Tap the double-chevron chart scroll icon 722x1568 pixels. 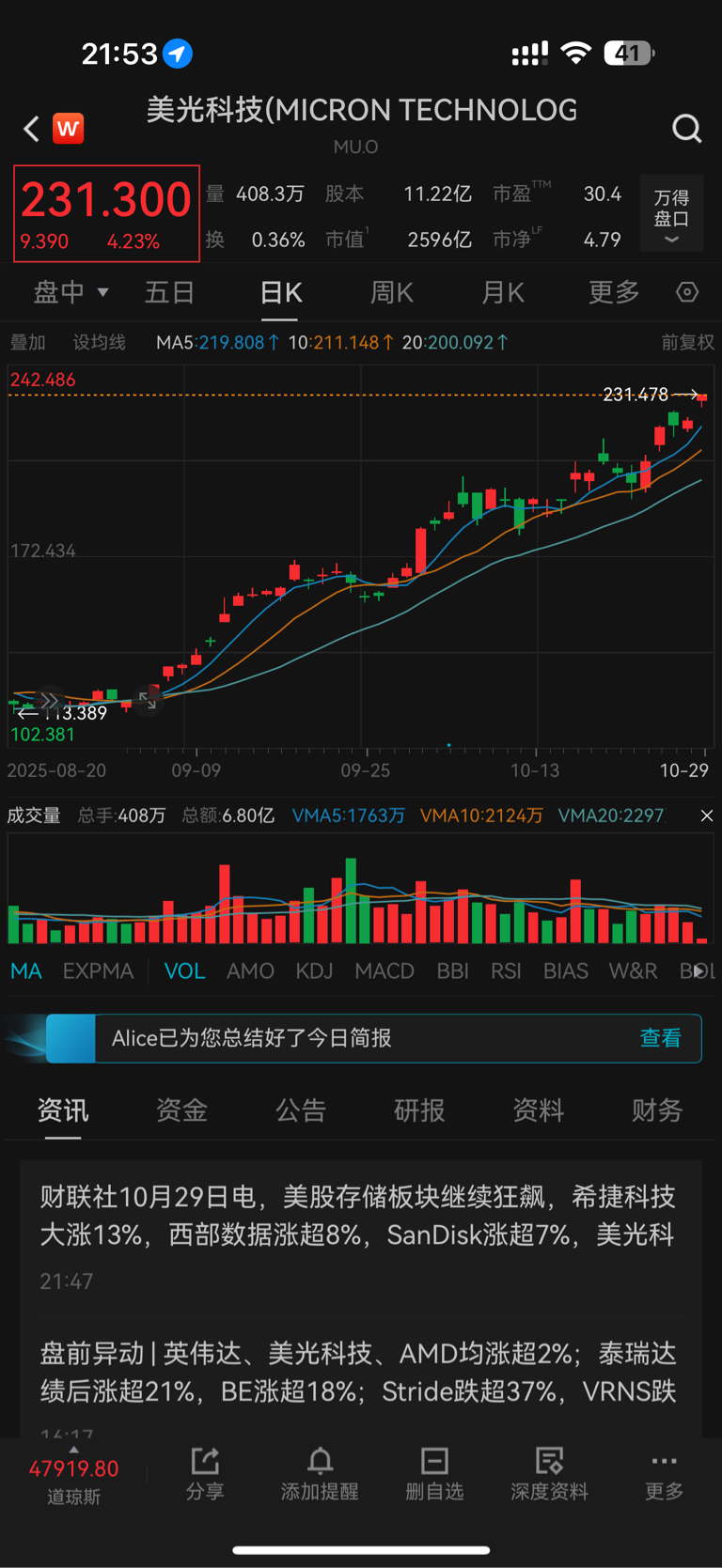click(x=49, y=700)
